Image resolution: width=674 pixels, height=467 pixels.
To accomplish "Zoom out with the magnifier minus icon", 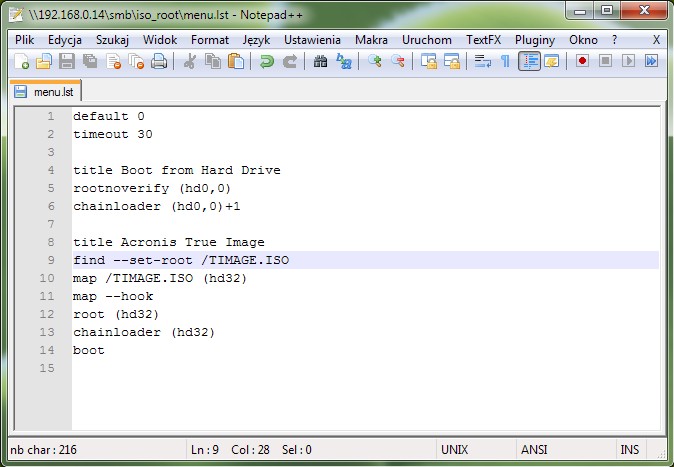I will [x=398, y=61].
